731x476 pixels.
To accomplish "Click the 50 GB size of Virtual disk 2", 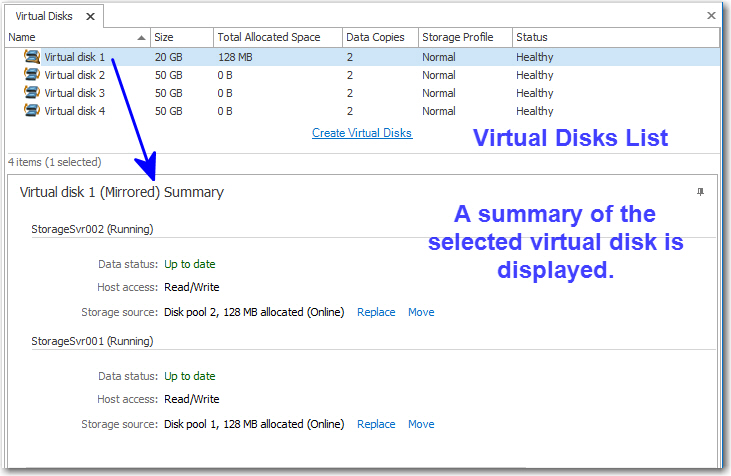I will [168, 75].
